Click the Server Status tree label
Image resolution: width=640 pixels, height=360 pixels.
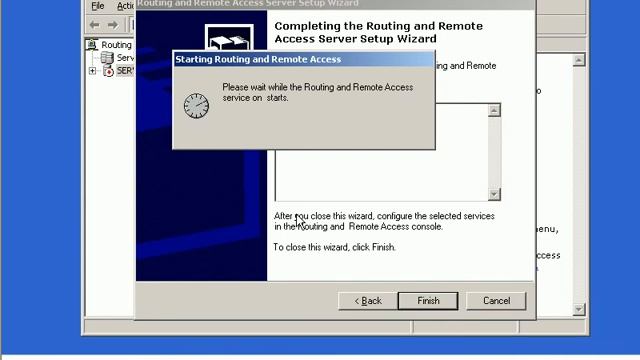click(x=125, y=58)
